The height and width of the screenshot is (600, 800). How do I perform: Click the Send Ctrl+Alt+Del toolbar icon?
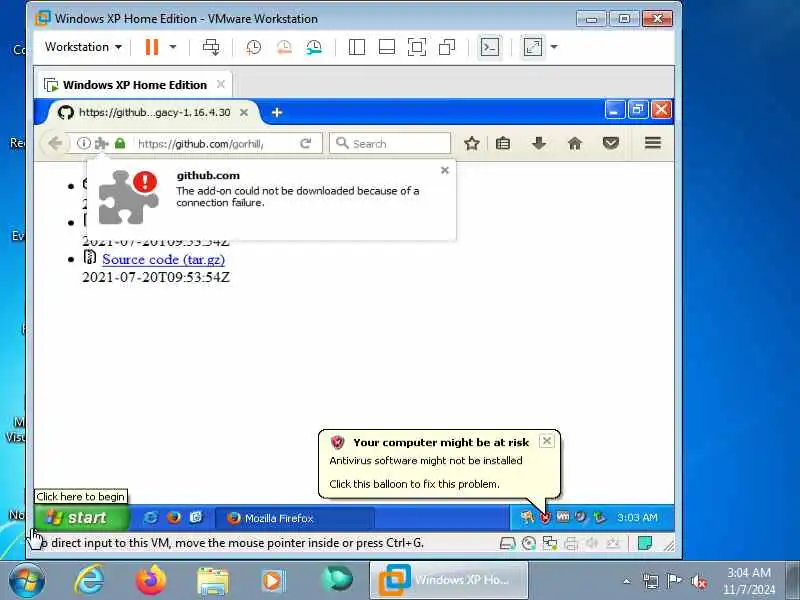pos(211,47)
